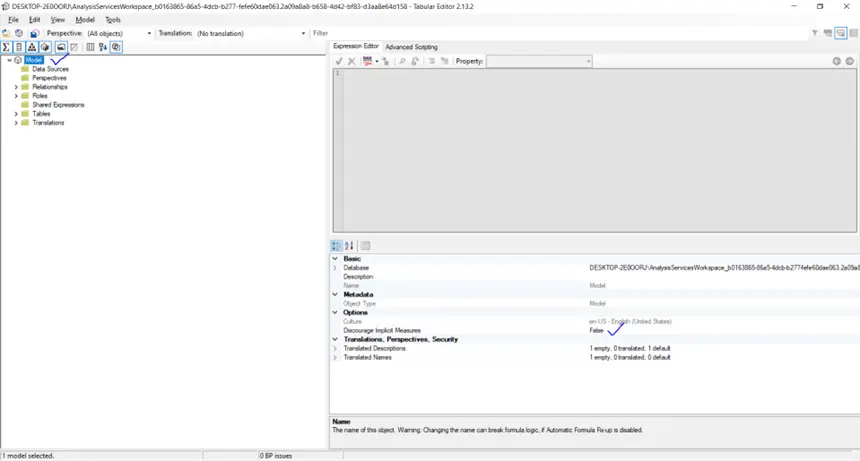The image size is (860, 461).
Task: Toggle the Sigma measures display button
Action: [6, 47]
